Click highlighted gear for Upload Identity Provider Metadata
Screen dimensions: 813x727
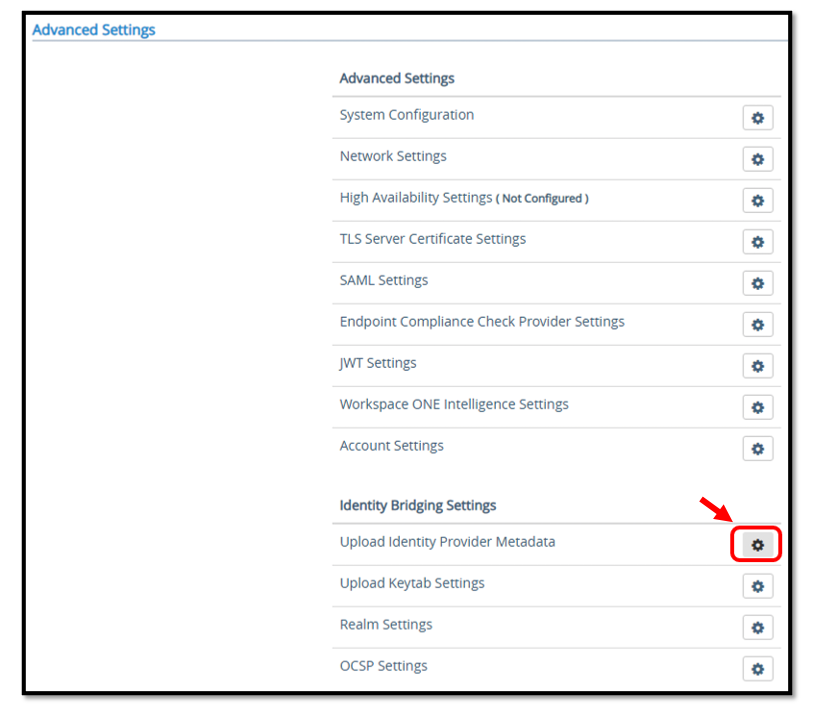[756, 545]
